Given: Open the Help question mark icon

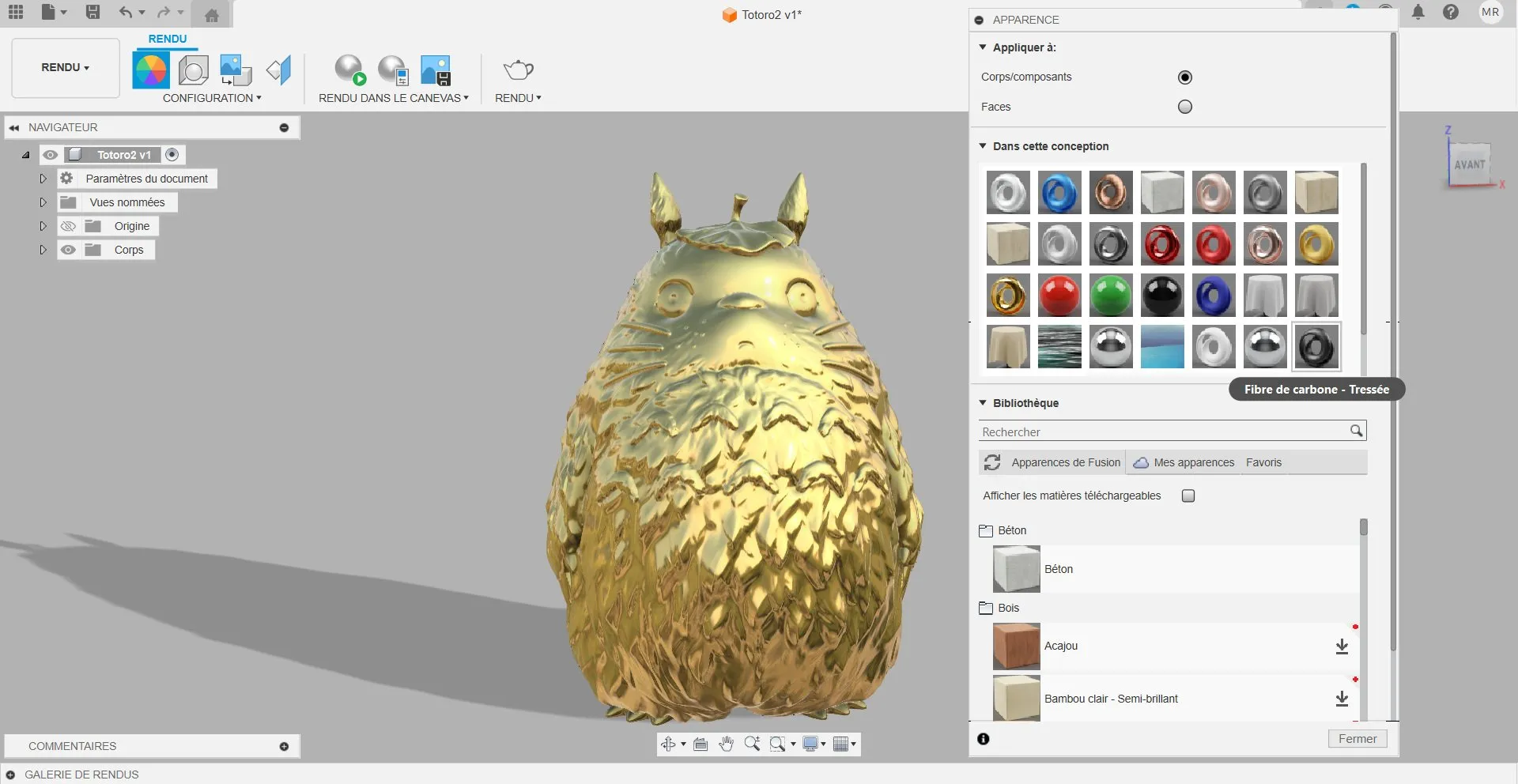Looking at the screenshot, I should (x=1451, y=12).
